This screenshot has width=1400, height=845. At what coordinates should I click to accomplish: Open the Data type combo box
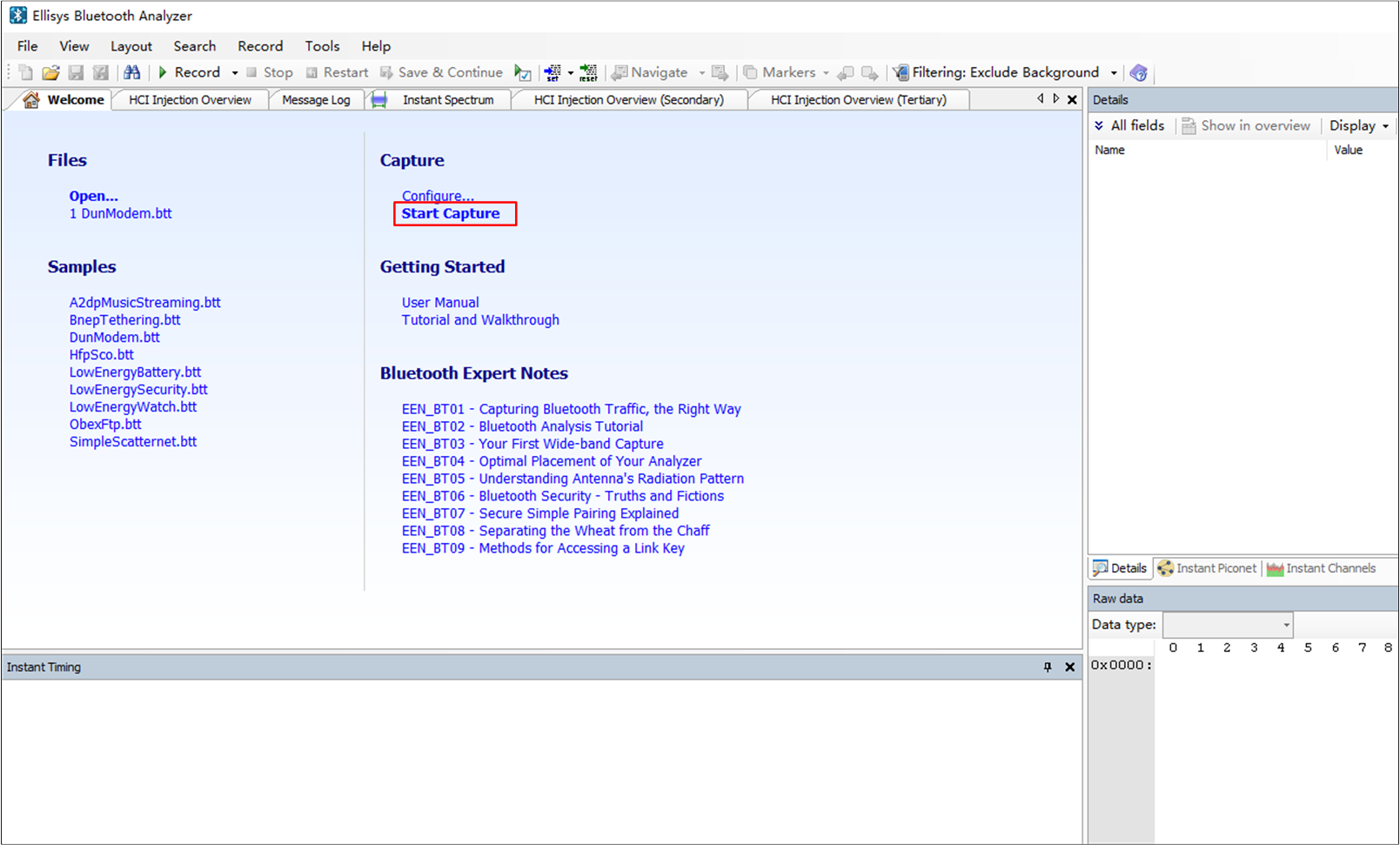click(1228, 625)
